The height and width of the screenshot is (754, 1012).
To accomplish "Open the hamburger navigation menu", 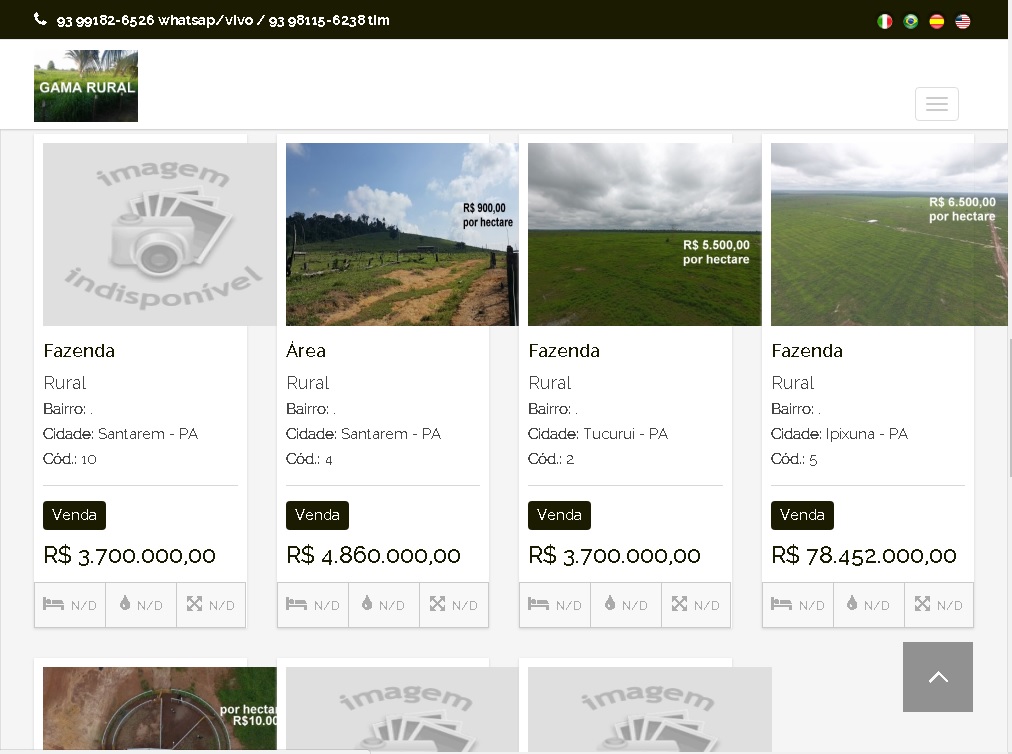I will tap(936, 103).
